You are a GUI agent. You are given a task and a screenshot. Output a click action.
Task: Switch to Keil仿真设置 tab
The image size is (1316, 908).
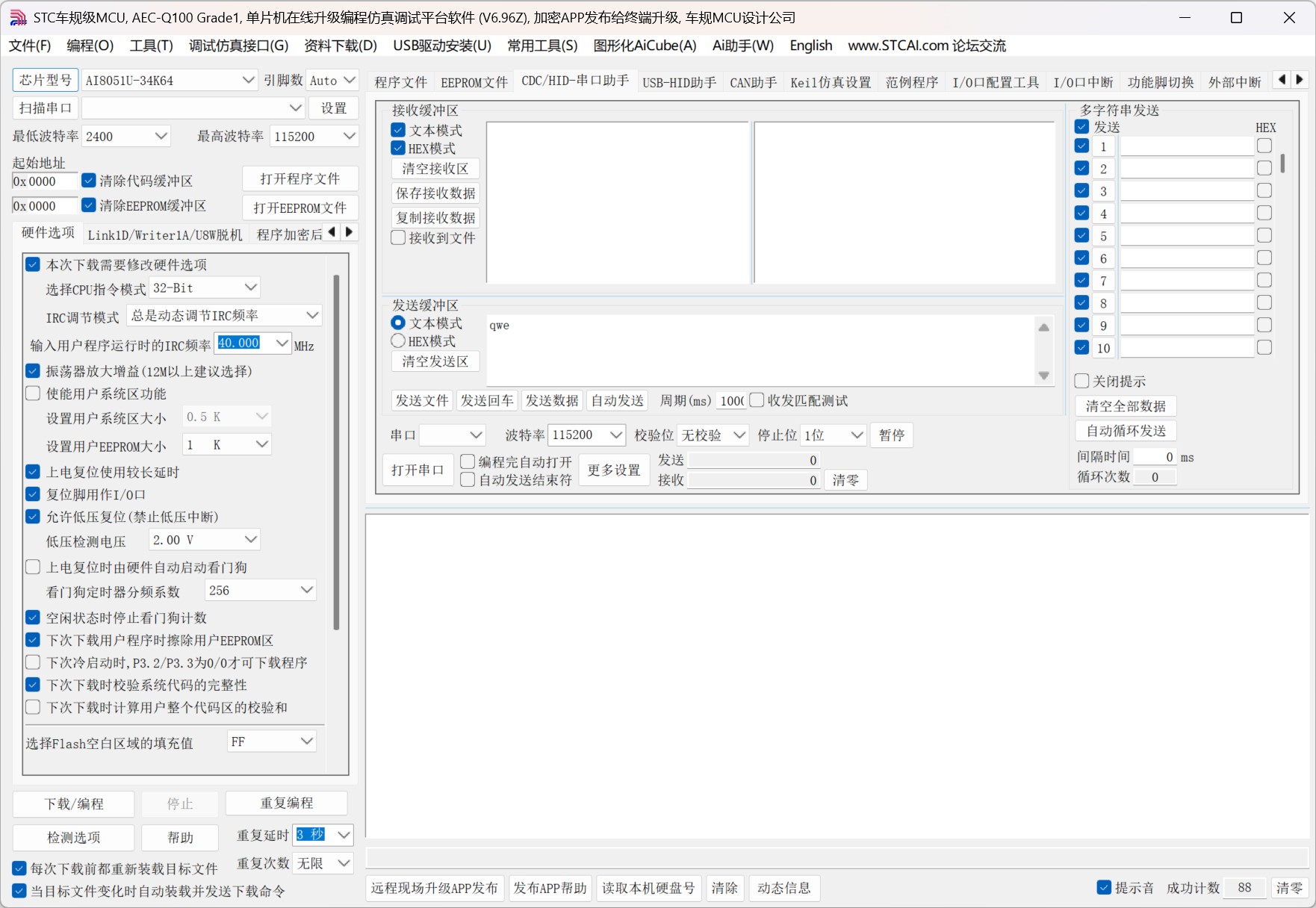[x=831, y=82]
